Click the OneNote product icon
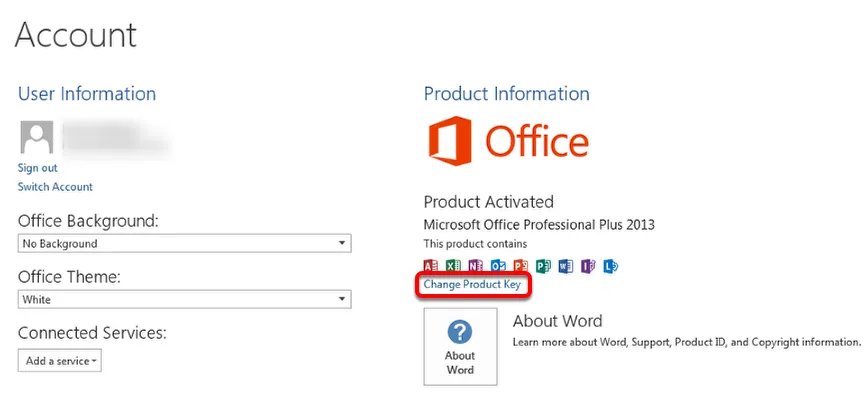 pyautogui.click(x=476, y=266)
